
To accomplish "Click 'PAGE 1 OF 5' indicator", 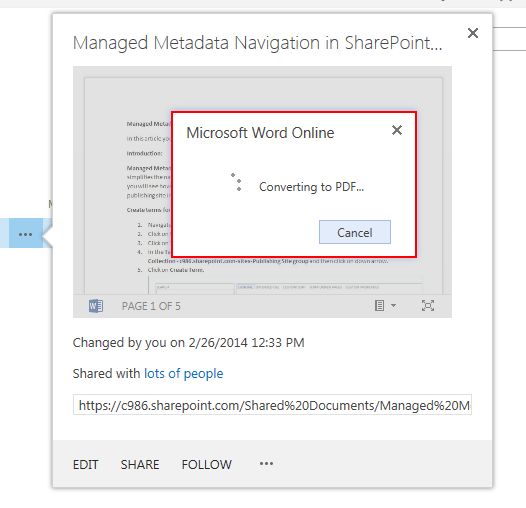I will click(151, 306).
